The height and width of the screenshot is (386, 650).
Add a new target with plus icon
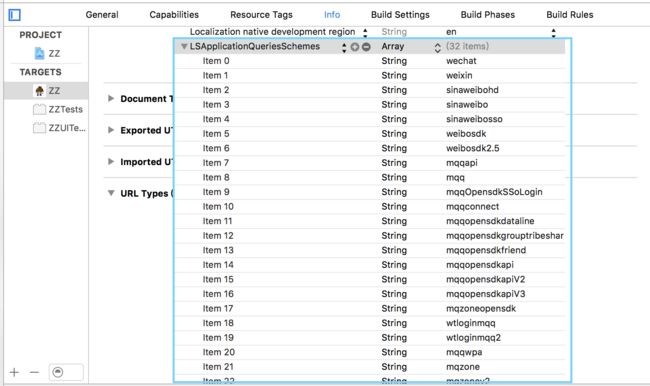[x=14, y=372]
